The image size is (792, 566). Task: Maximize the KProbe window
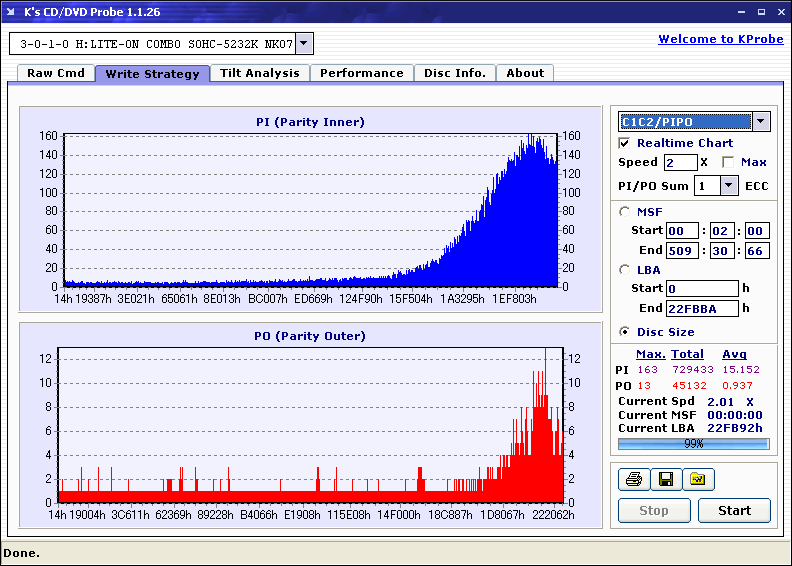[x=761, y=12]
